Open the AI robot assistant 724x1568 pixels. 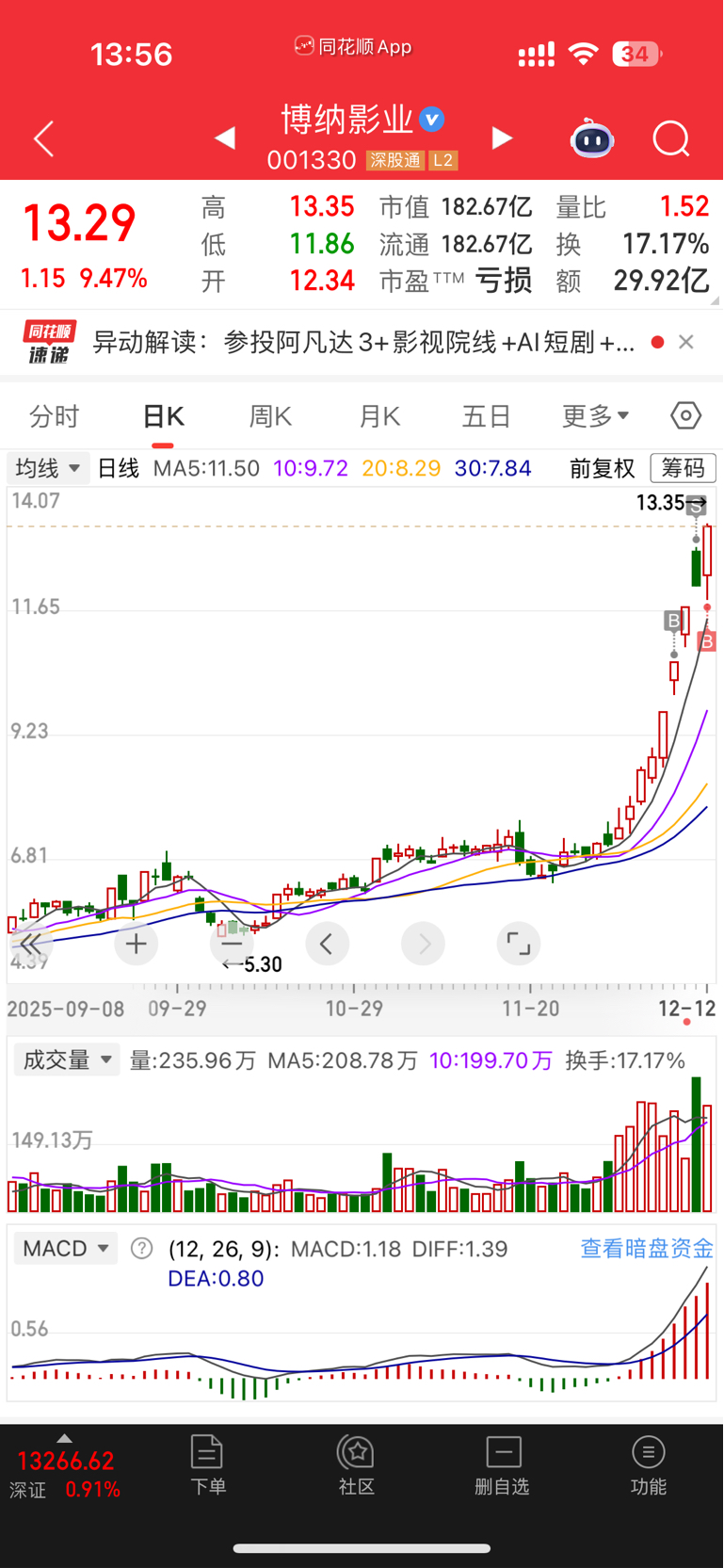click(592, 138)
